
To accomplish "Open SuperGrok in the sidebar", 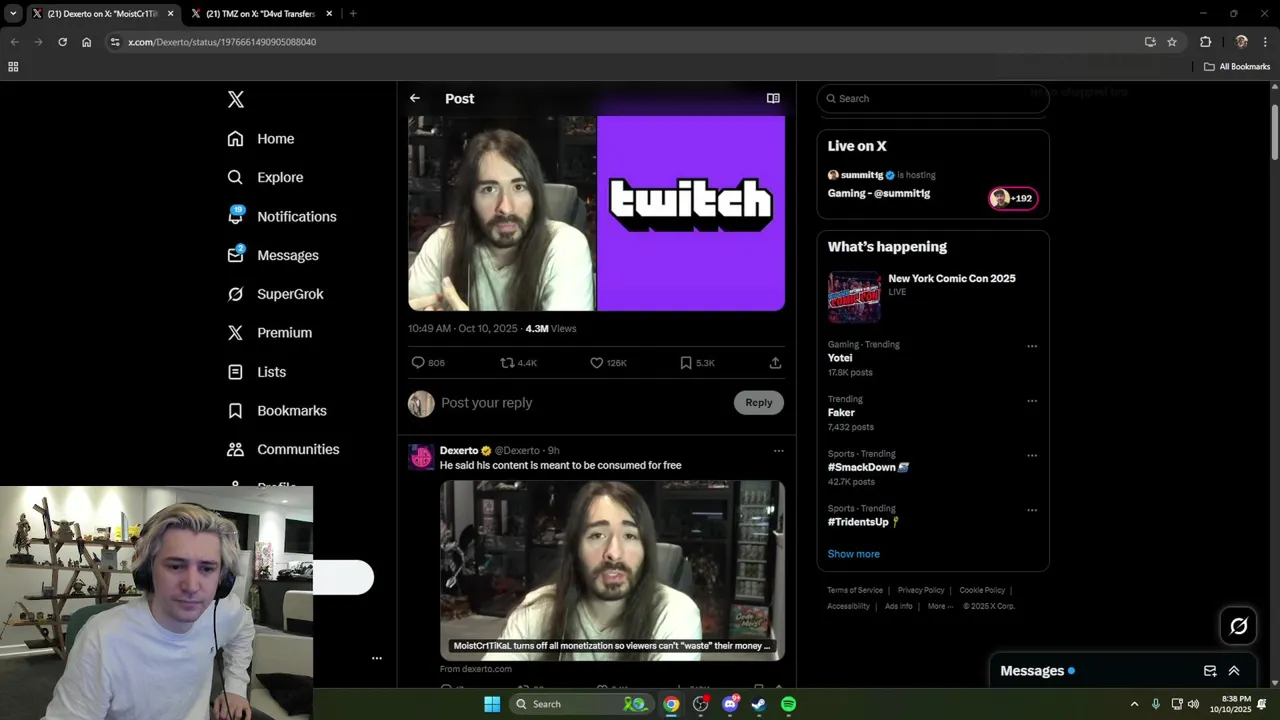I will click(275, 294).
